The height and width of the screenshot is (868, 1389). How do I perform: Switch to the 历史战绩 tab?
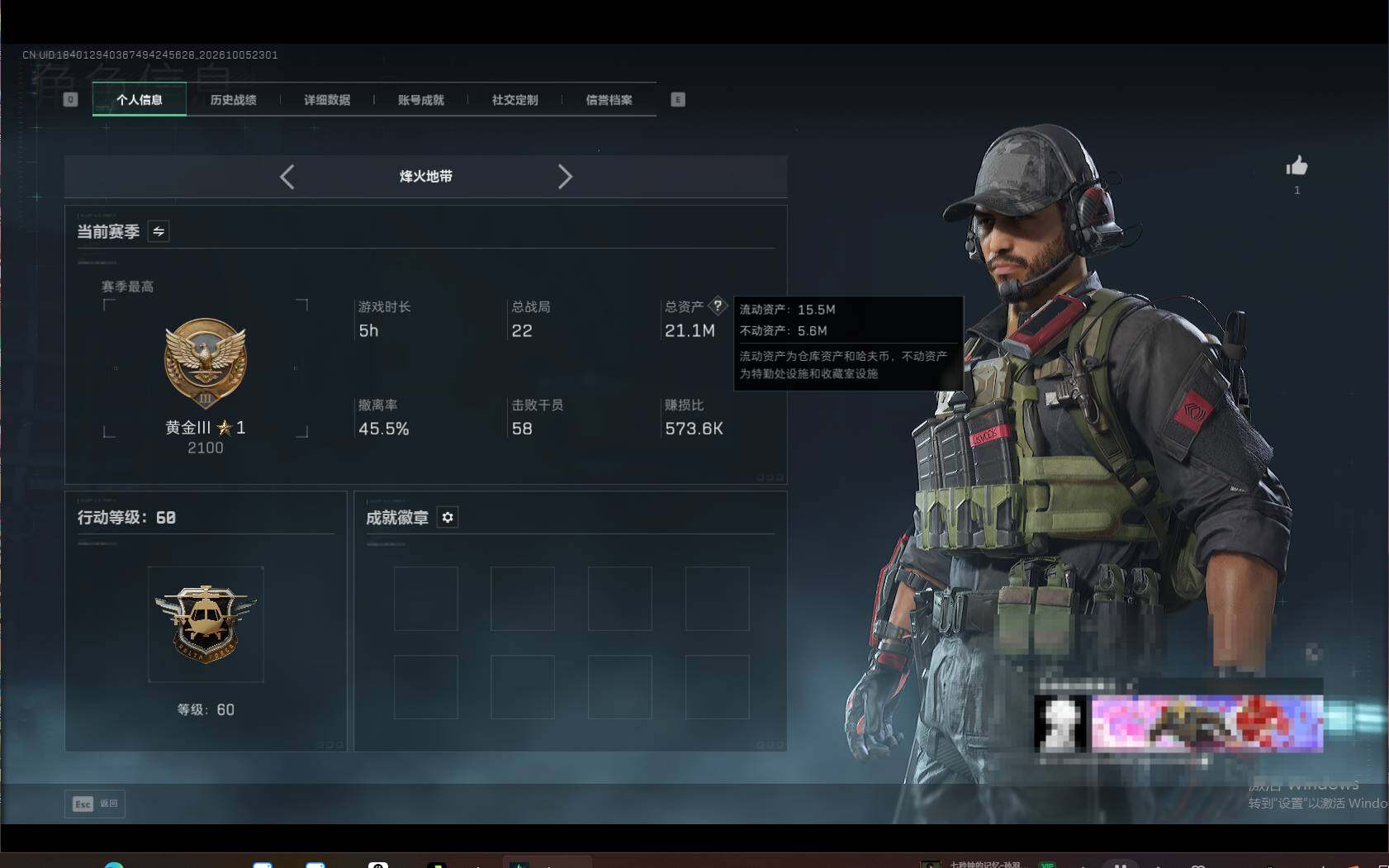click(x=233, y=100)
